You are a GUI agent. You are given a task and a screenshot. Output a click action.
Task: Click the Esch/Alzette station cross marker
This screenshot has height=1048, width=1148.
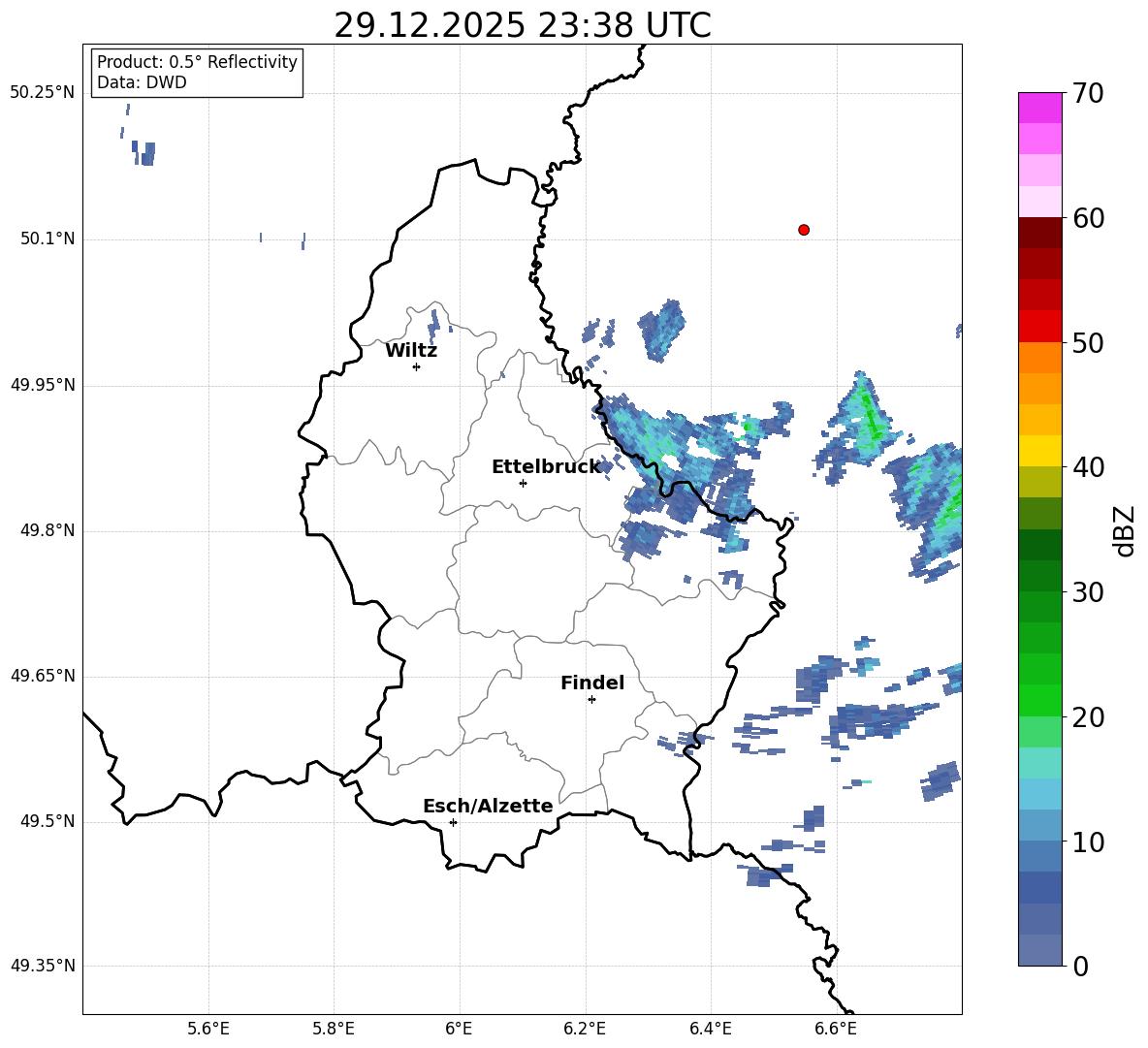(x=453, y=822)
